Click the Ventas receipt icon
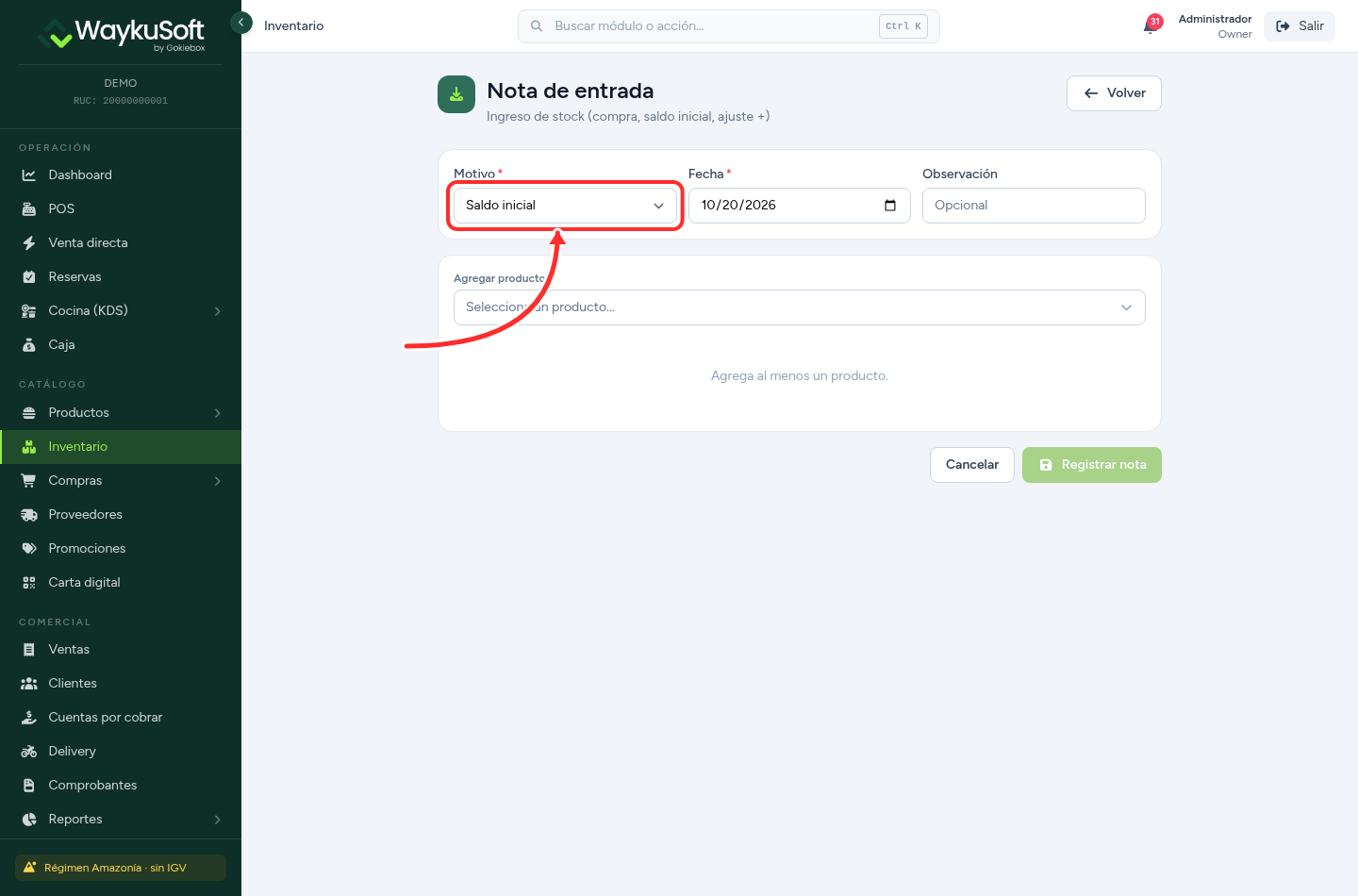 [x=29, y=650]
